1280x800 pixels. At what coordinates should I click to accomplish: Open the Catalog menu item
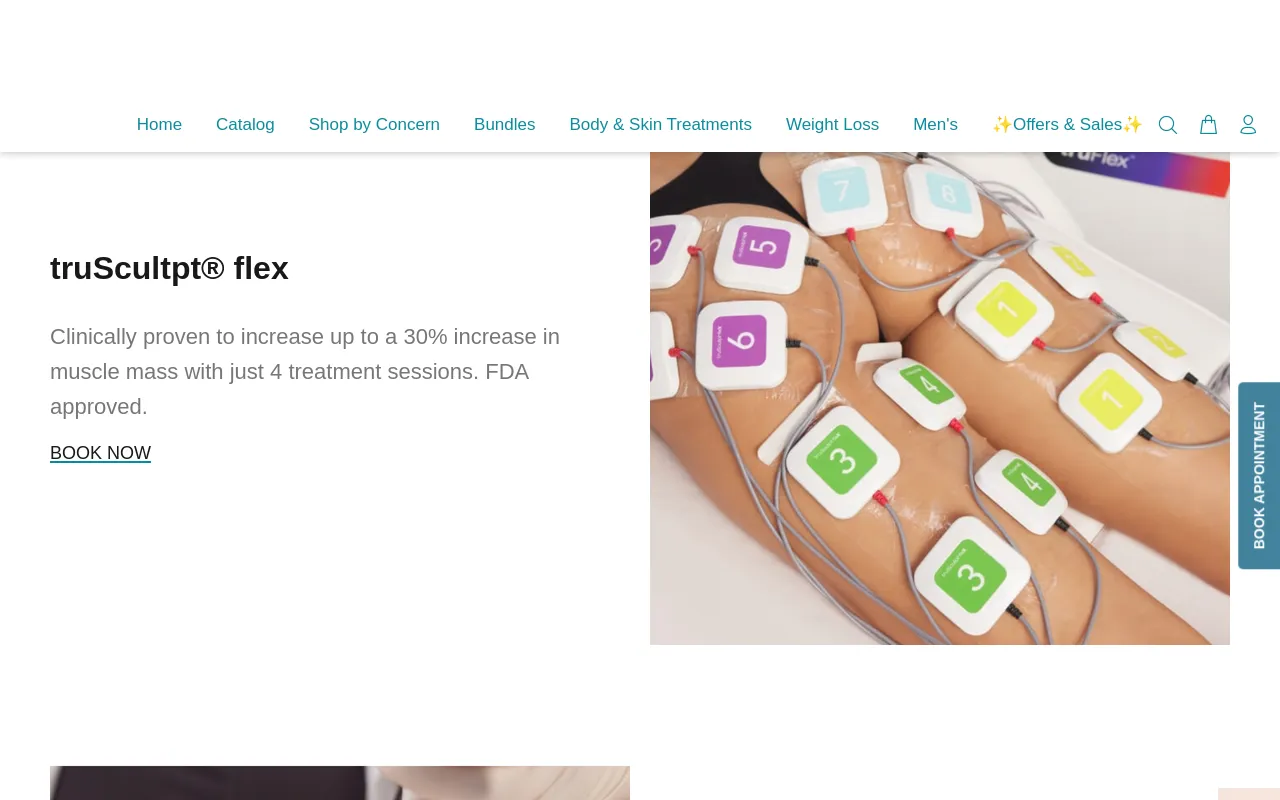pos(245,125)
